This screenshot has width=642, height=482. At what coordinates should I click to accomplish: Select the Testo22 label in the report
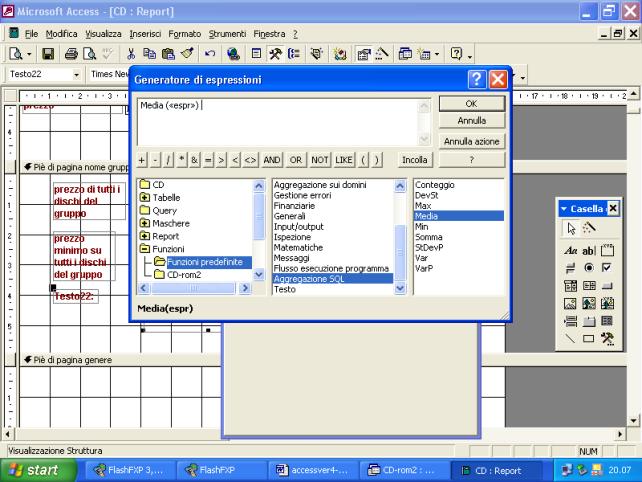[75, 296]
